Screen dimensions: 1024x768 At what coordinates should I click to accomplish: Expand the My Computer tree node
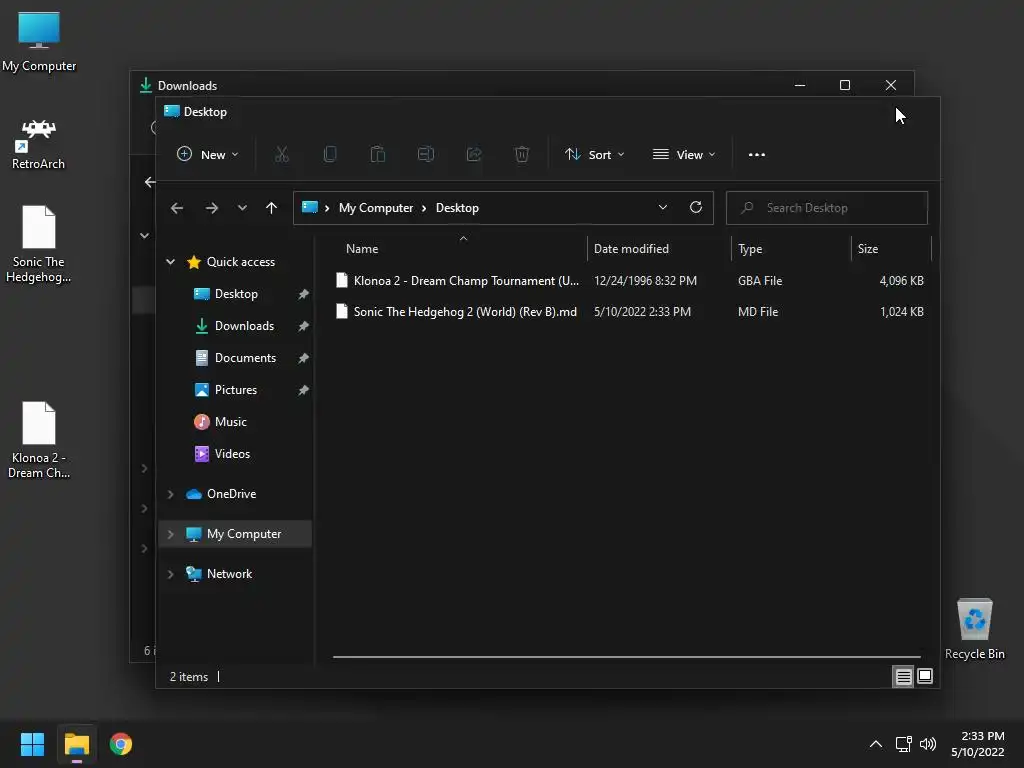170,534
